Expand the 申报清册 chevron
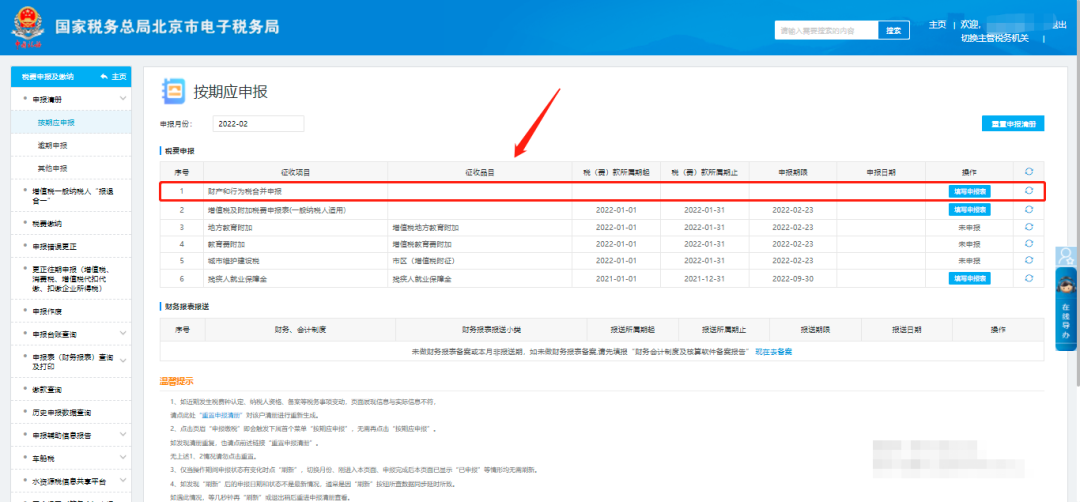The image size is (1080, 502). click(x=123, y=99)
